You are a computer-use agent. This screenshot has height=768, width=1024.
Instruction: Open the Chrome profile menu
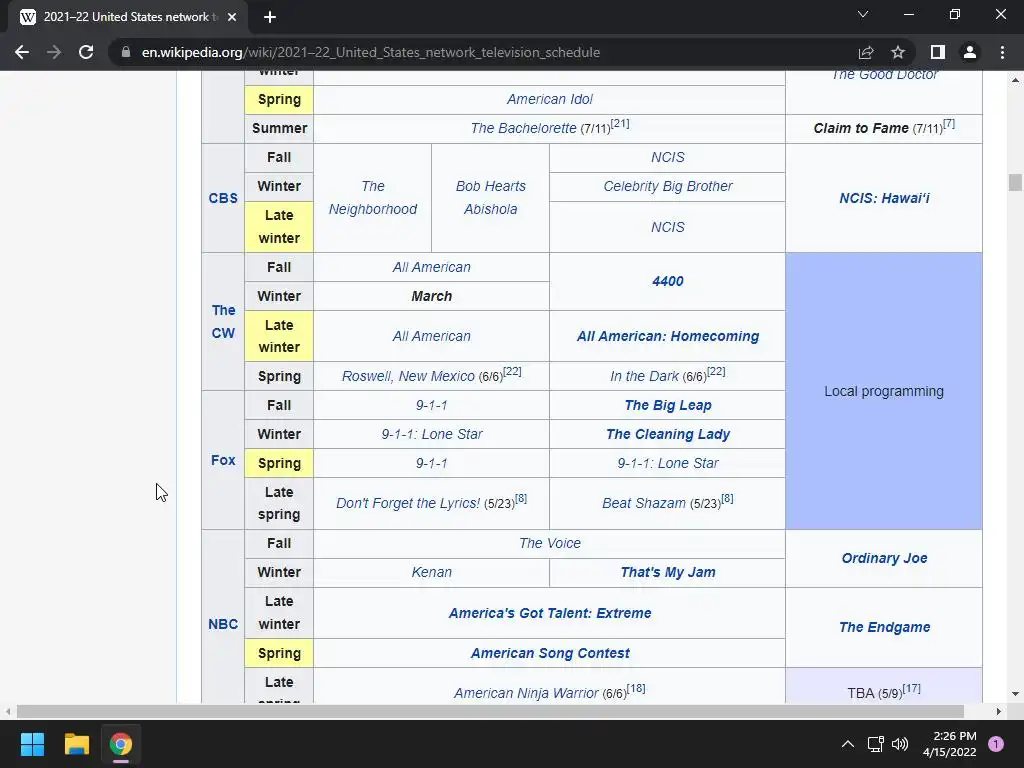(x=970, y=52)
